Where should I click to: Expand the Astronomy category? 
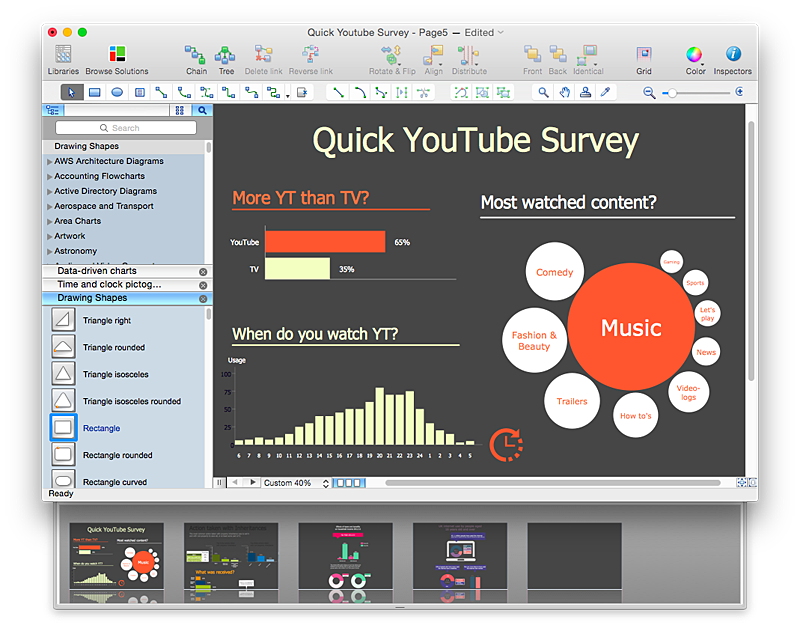[49, 252]
